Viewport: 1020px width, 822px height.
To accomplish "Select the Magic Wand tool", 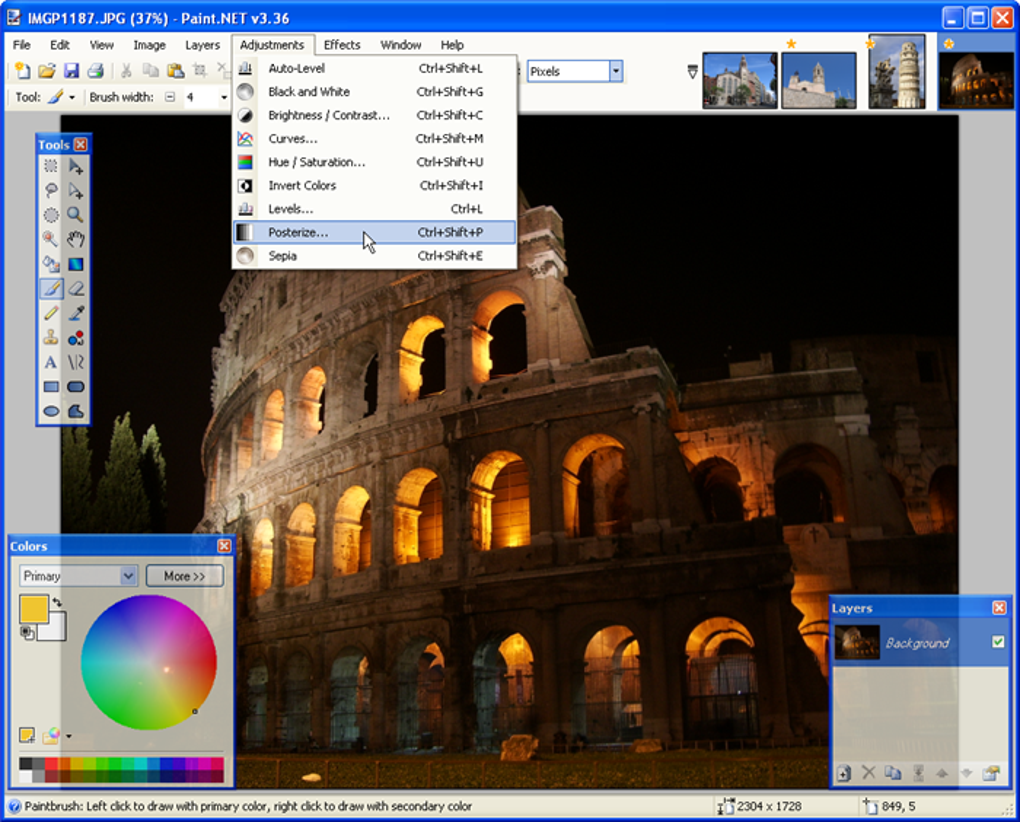I will click(50, 239).
